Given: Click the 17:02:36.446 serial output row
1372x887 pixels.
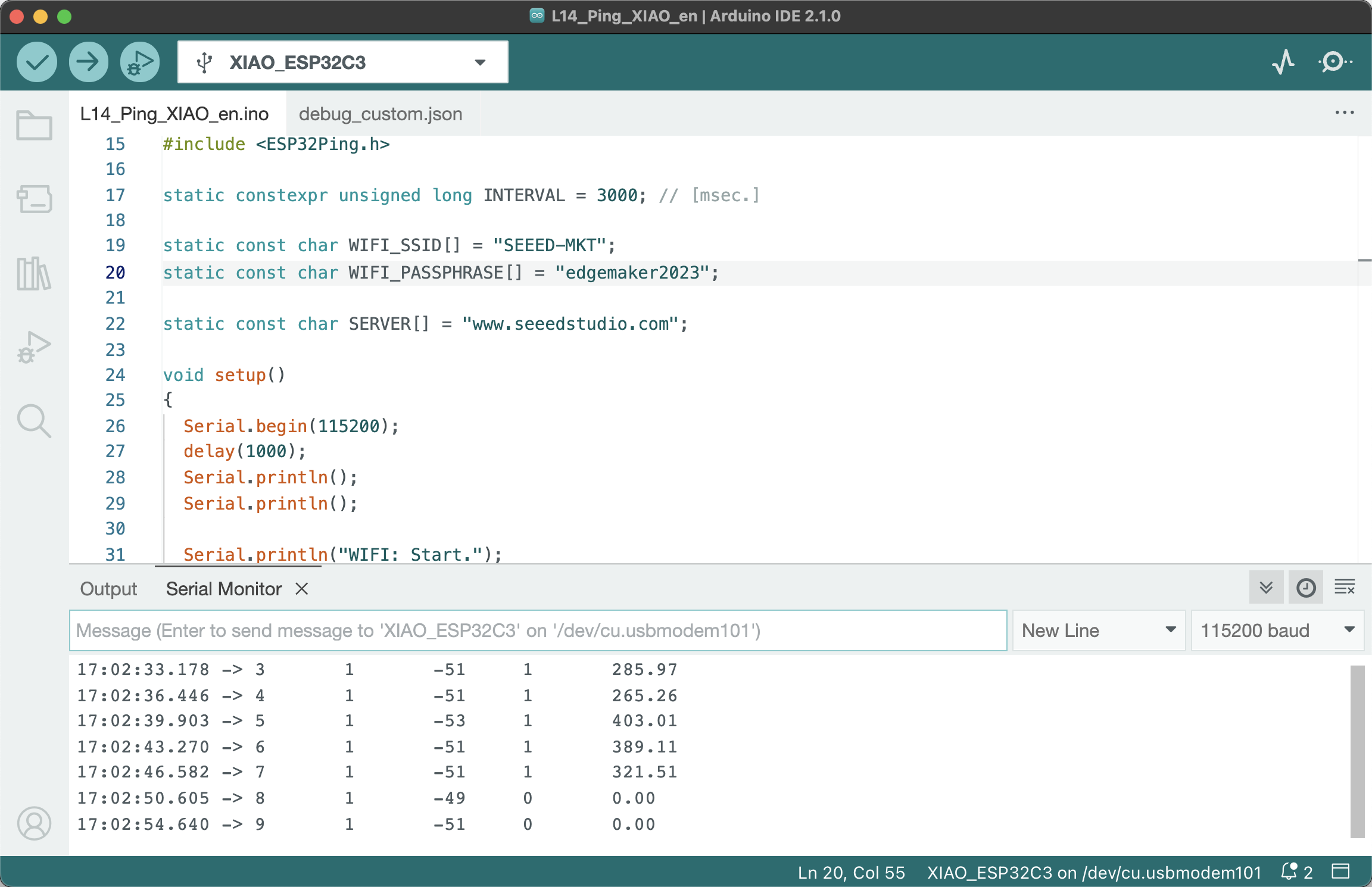Looking at the screenshot, I should click(378, 696).
